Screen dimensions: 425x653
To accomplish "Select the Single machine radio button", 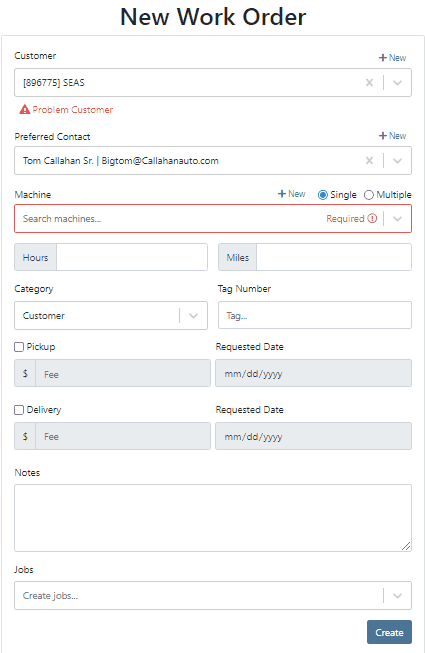I will [x=323, y=195].
